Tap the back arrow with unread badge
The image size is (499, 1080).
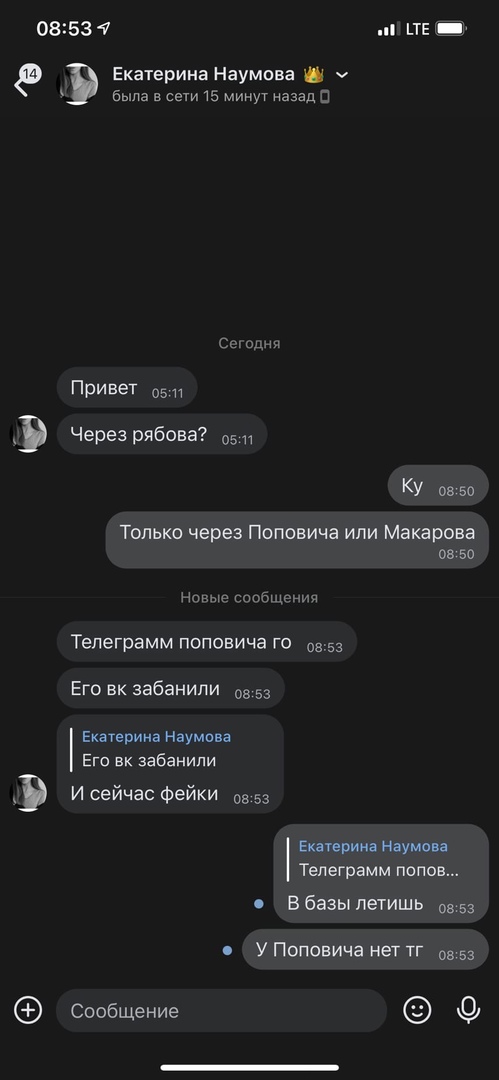point(27,81)
